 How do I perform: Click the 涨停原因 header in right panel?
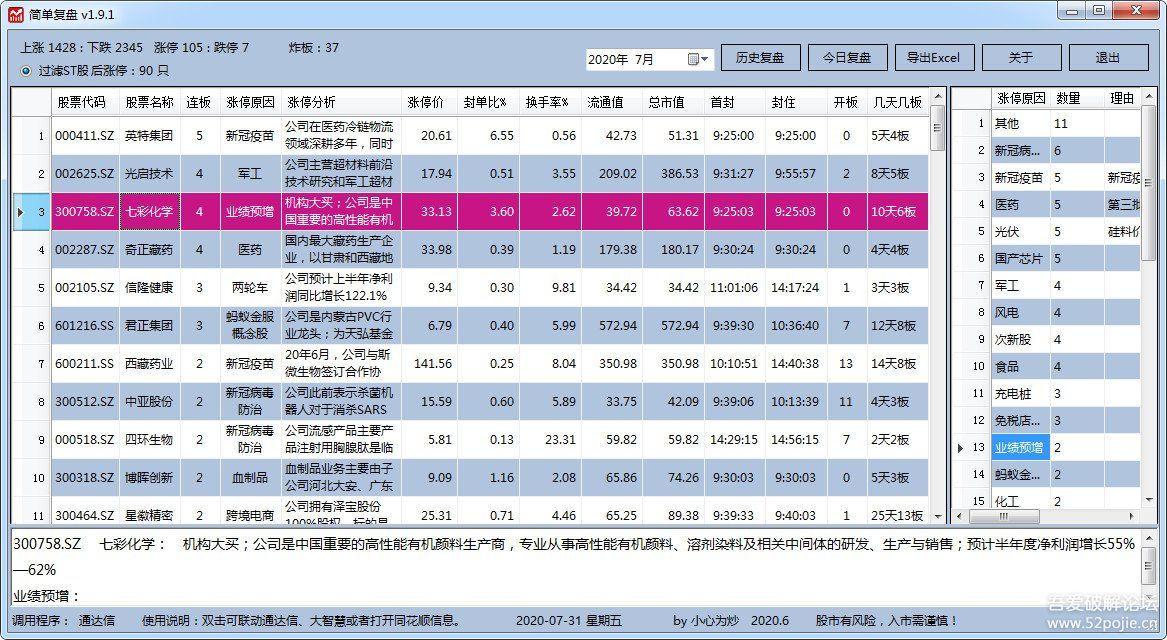point(1021,98)
